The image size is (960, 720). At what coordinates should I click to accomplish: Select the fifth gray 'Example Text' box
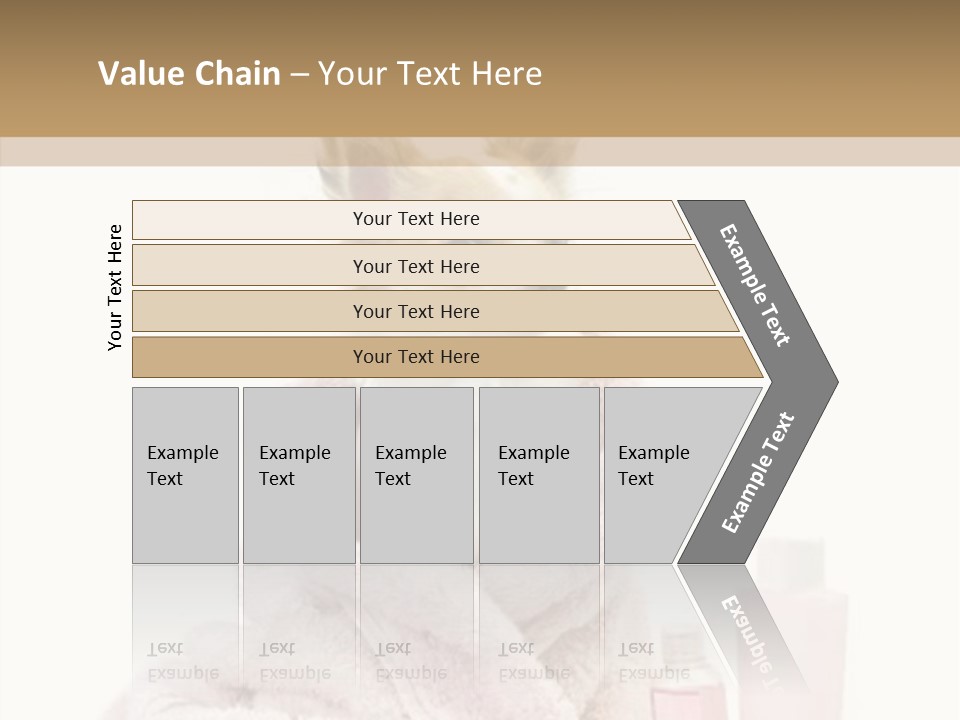661,475
